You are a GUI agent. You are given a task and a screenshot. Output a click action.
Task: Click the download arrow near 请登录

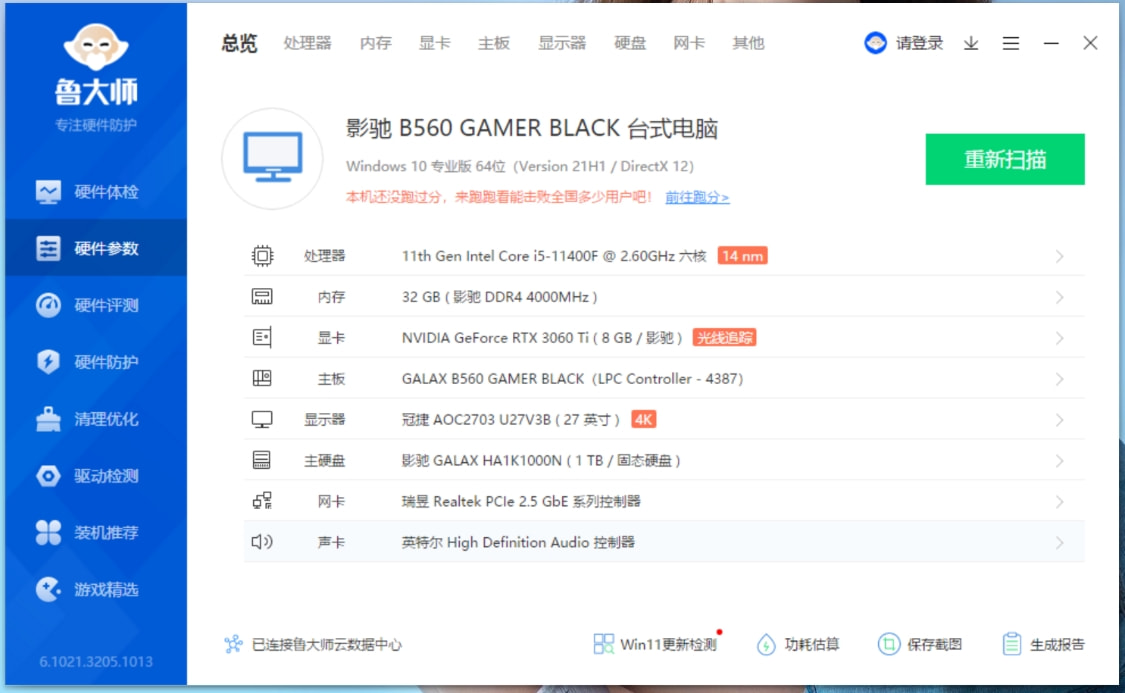[x=969, y=43]
